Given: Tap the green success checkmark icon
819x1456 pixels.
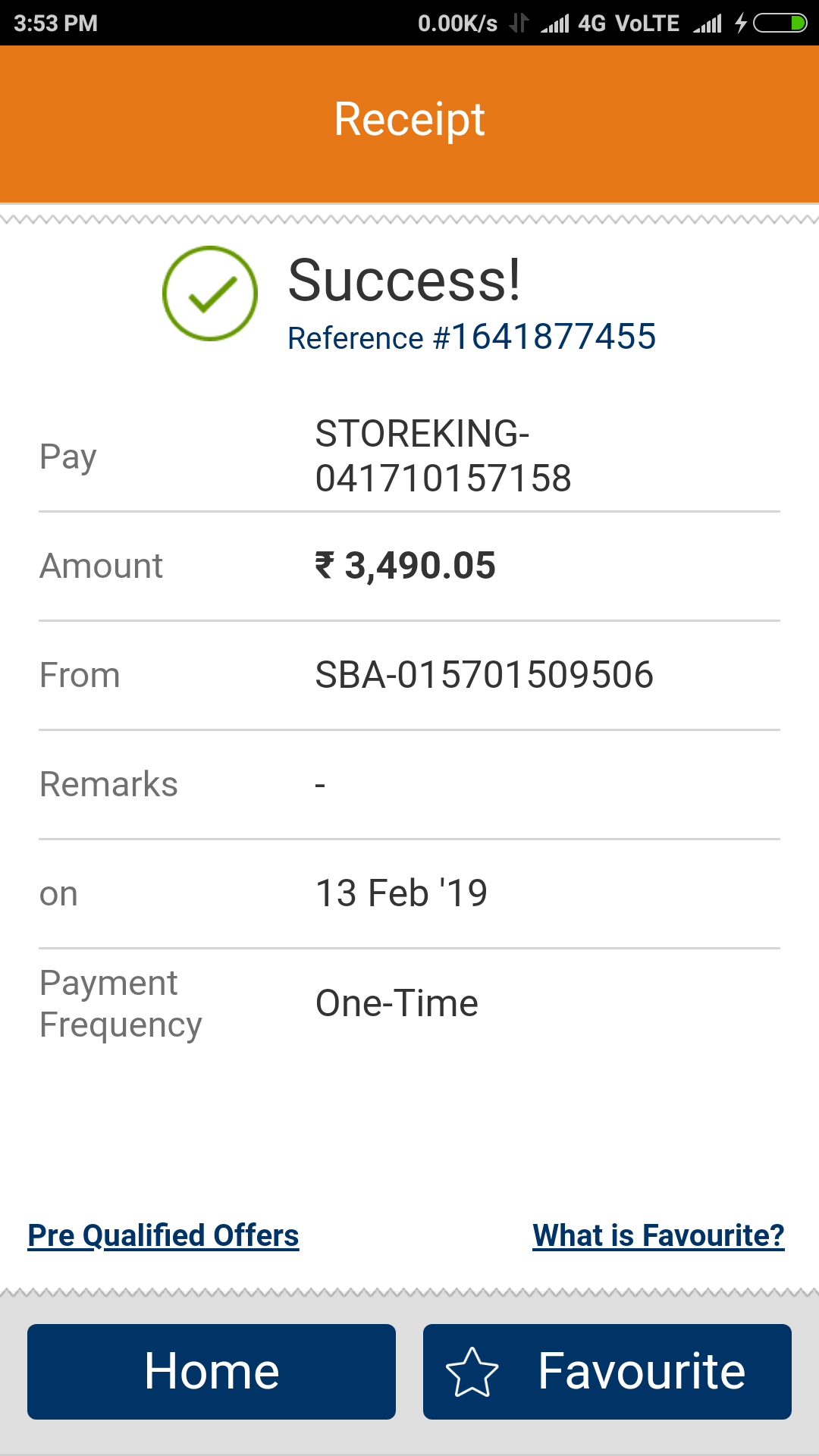Looking at the screenshot, I should (x=210, y=293).
